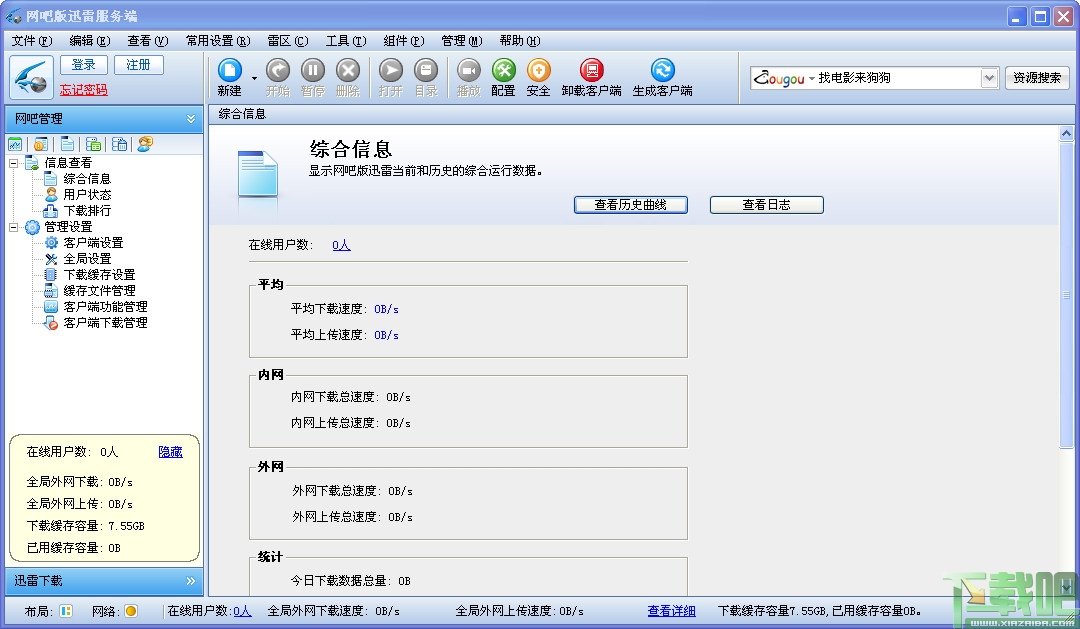Open the 工具(T) menu
This screenshot has height=629, width=1080.
pyautogui.click(x=346, y=41)
